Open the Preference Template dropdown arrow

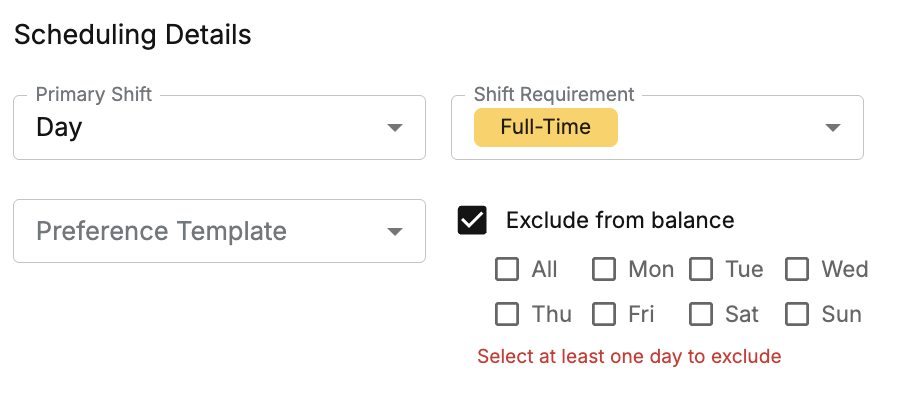click(395, 232)
